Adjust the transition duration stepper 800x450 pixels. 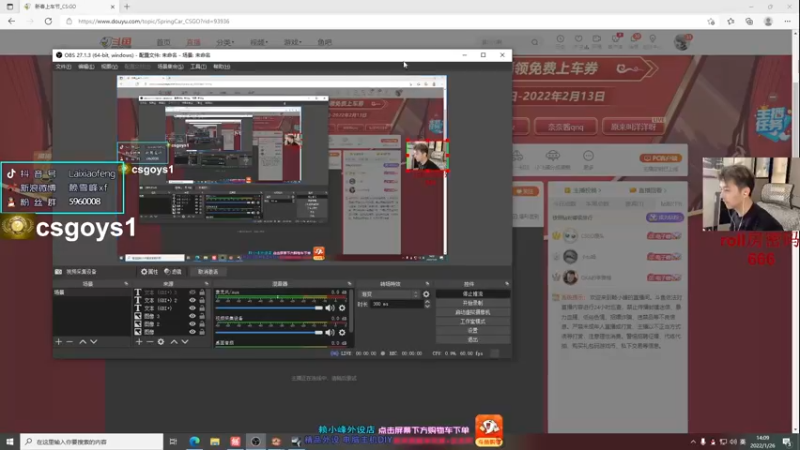coord(427,304)
